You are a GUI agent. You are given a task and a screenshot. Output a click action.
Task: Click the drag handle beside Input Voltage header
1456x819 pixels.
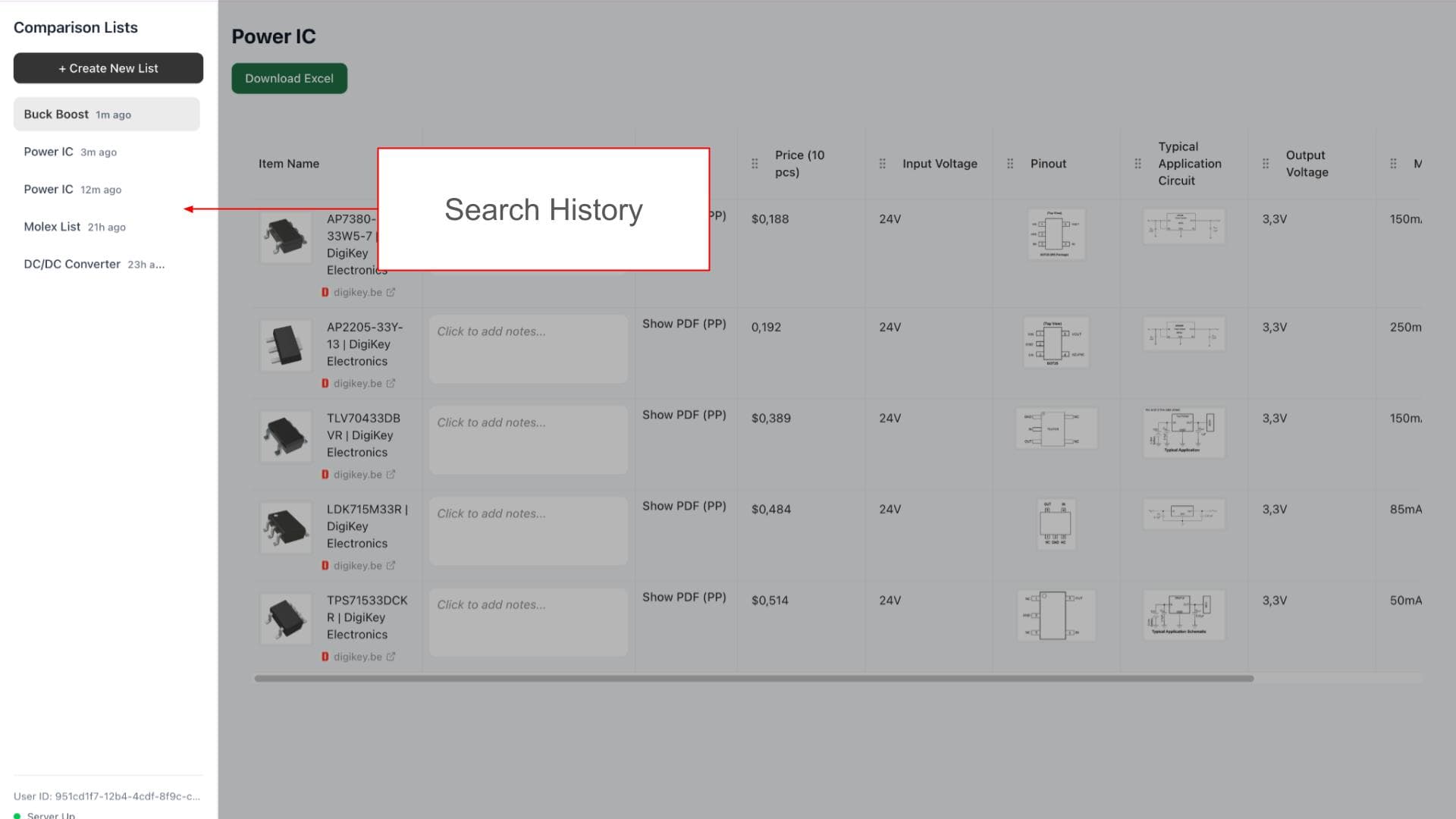(882, 163)
